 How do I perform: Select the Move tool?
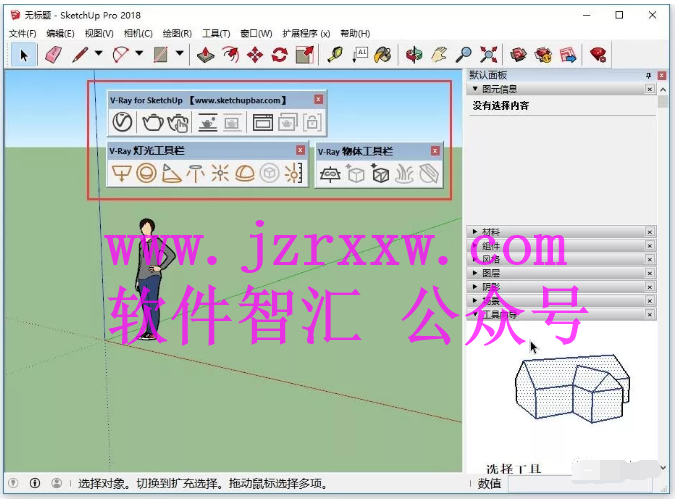pos(255,55)
